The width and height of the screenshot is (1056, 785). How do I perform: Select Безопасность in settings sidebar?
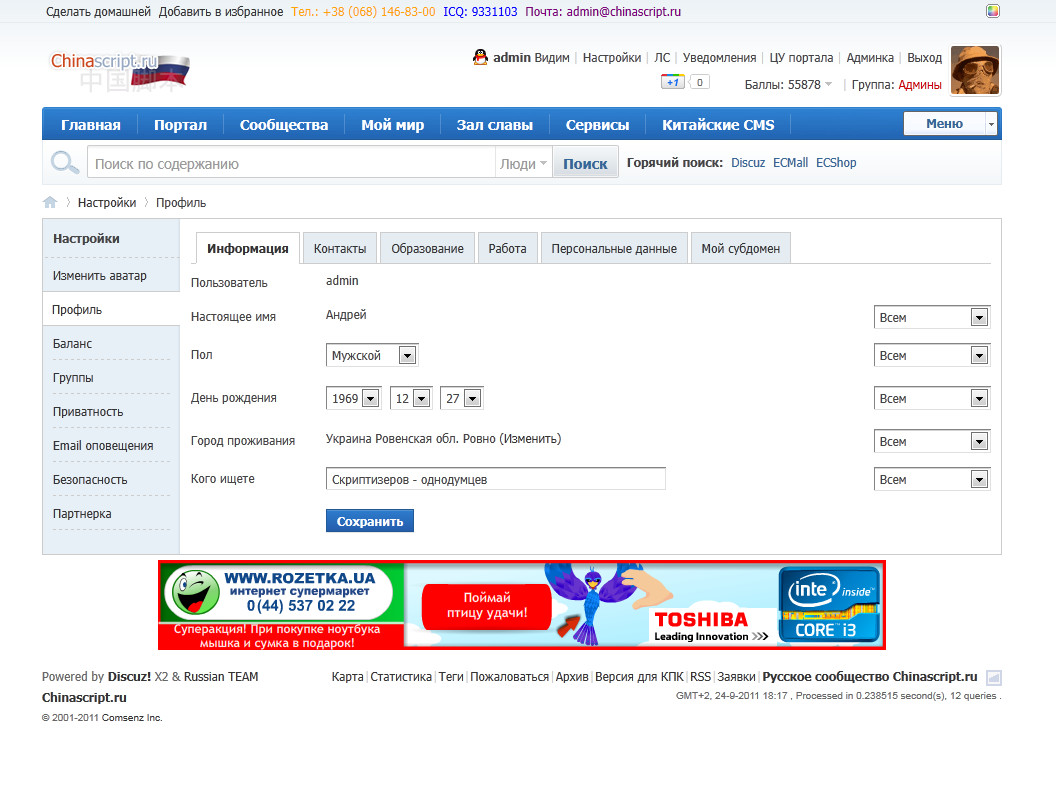click(90, 479)
